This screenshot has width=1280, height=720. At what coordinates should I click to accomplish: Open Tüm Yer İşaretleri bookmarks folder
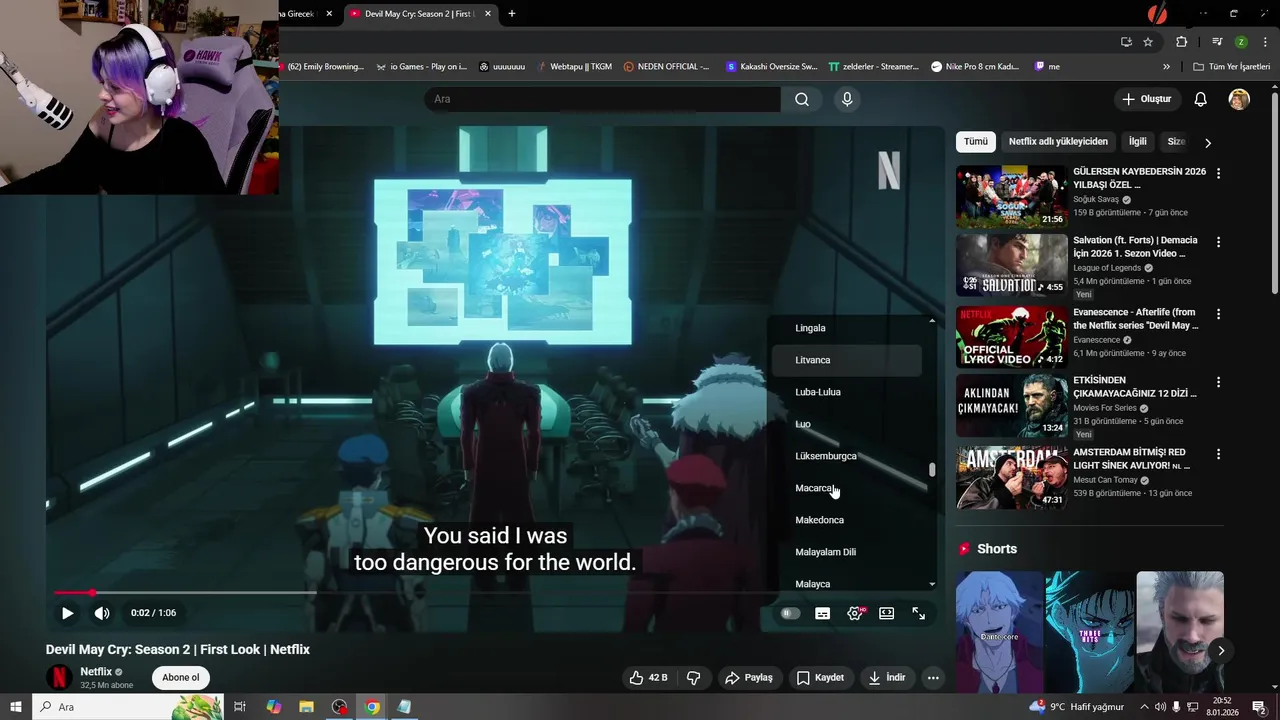[x=1232, y=67]
